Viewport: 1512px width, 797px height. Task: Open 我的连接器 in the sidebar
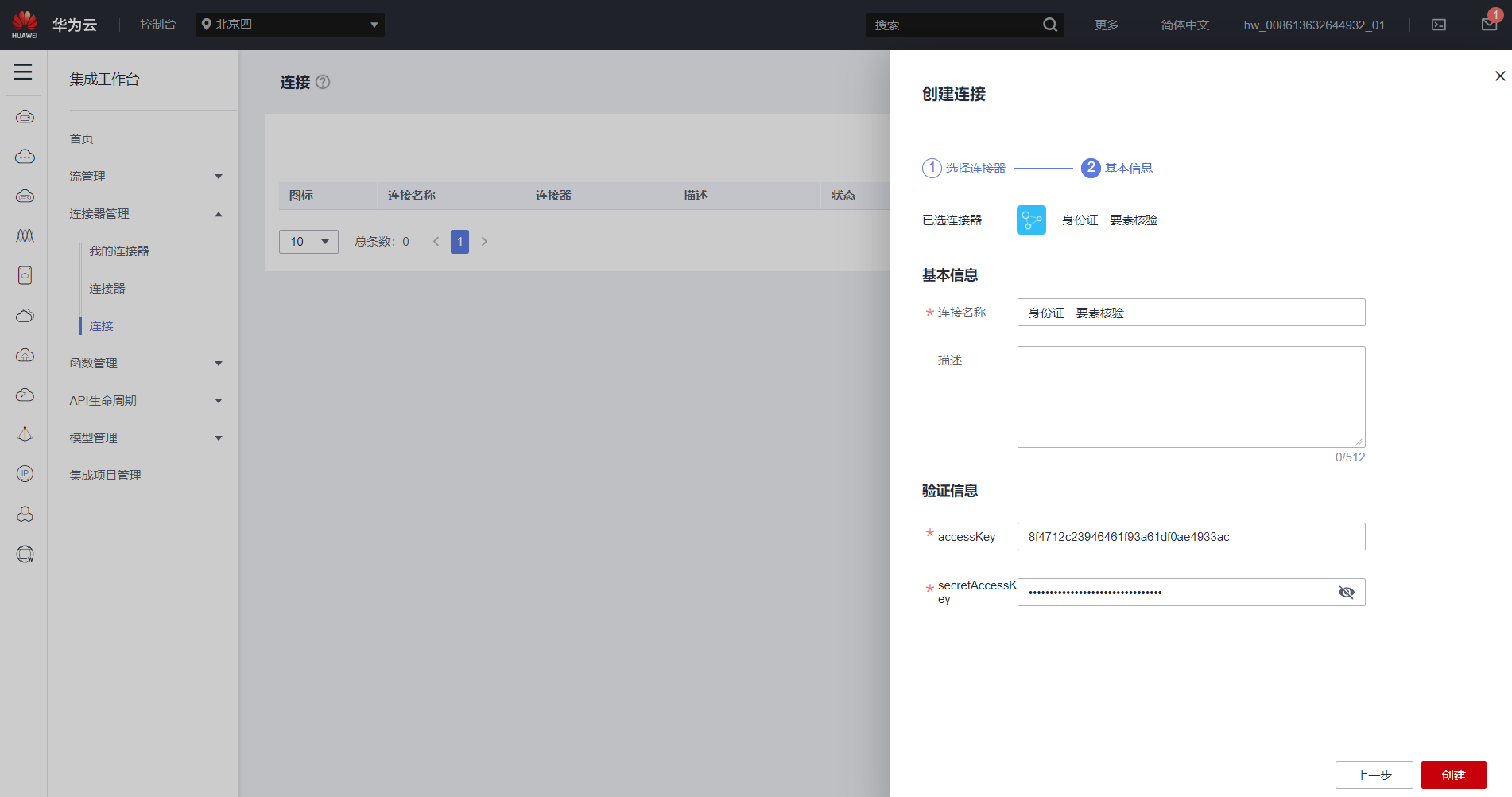(119, 251)
